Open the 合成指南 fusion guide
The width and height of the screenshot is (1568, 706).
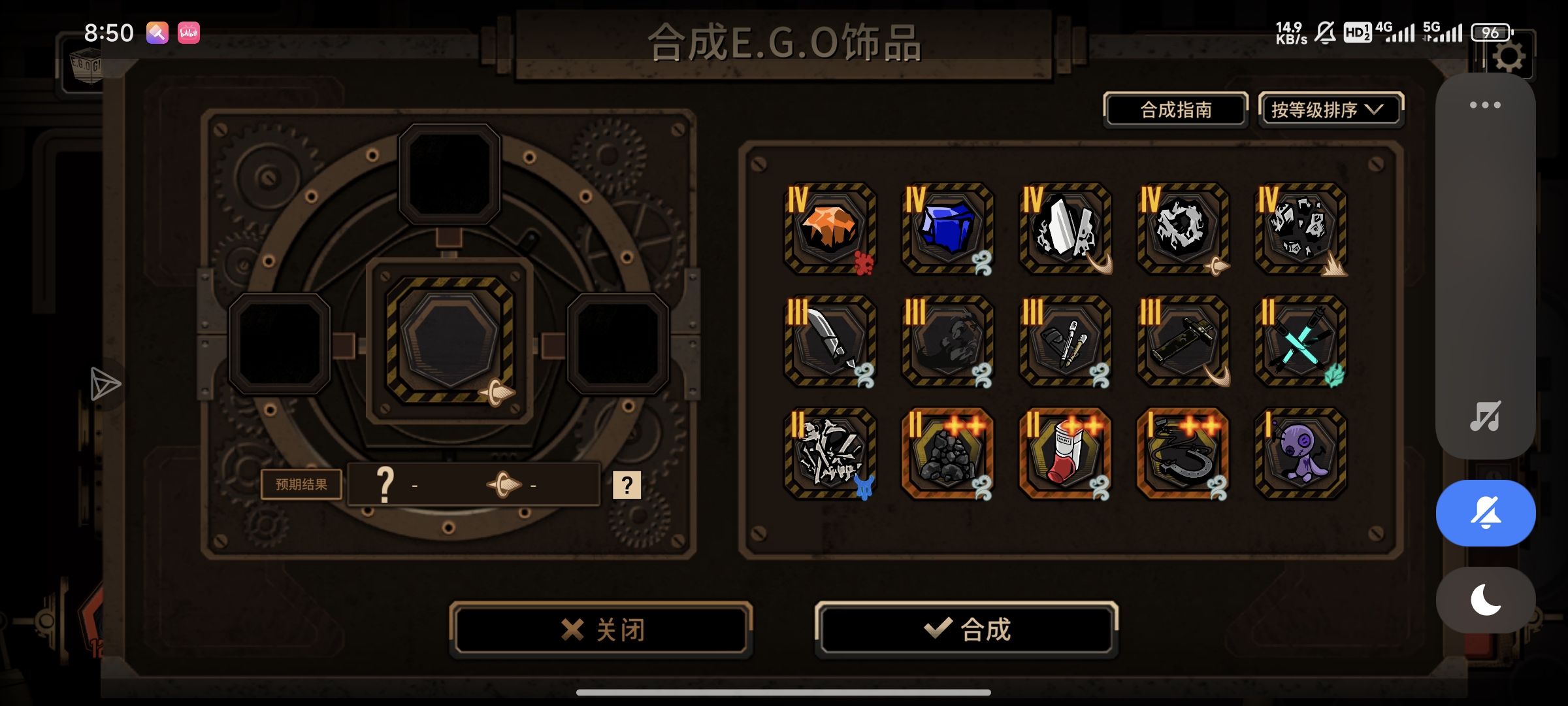[1176, 110]
